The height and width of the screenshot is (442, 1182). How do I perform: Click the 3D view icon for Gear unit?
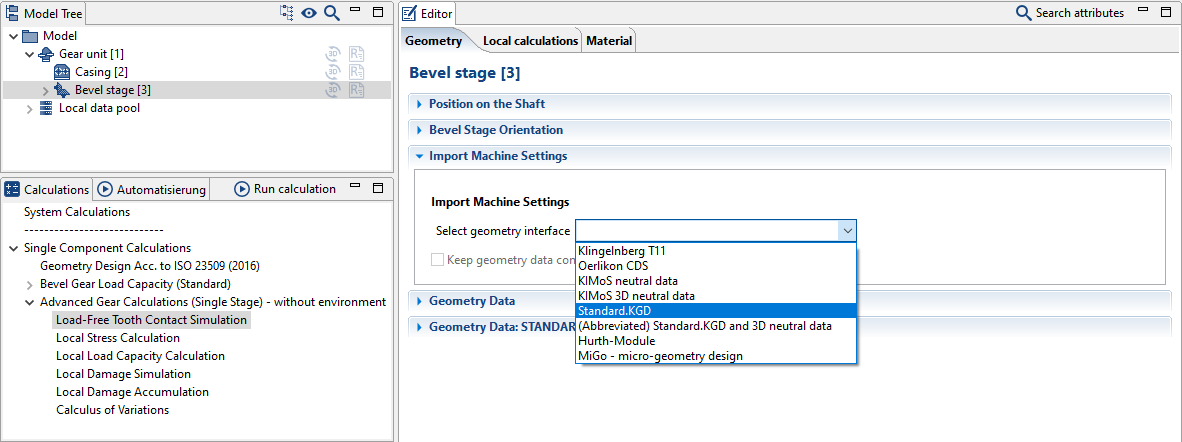pyautogui.click(x=333, y=54)
